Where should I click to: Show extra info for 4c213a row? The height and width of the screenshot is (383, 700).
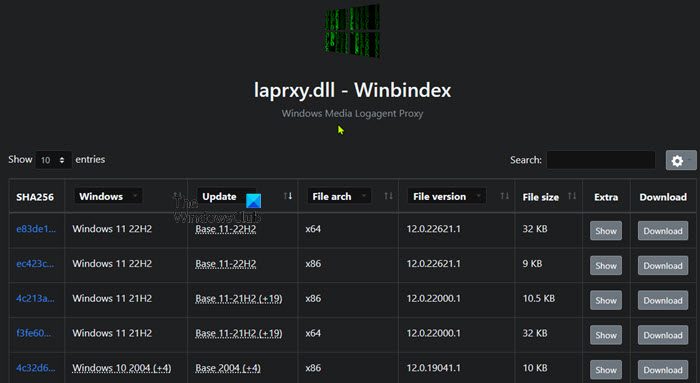click(606, 300)
